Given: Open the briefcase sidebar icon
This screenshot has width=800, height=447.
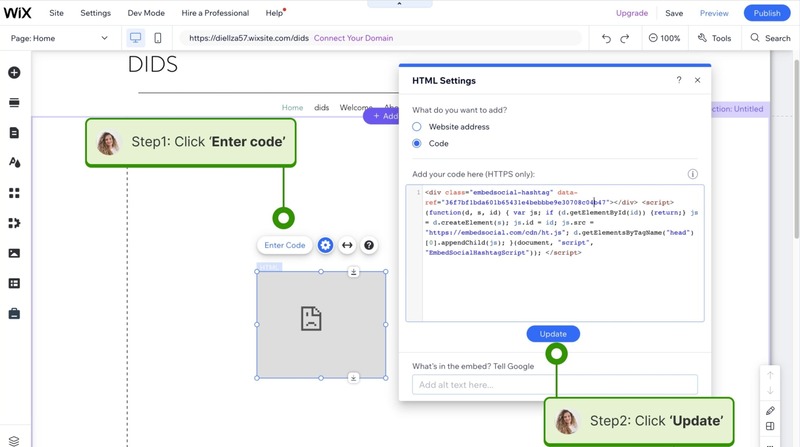Looking at the screenshot, I should (x=14, y=313).
